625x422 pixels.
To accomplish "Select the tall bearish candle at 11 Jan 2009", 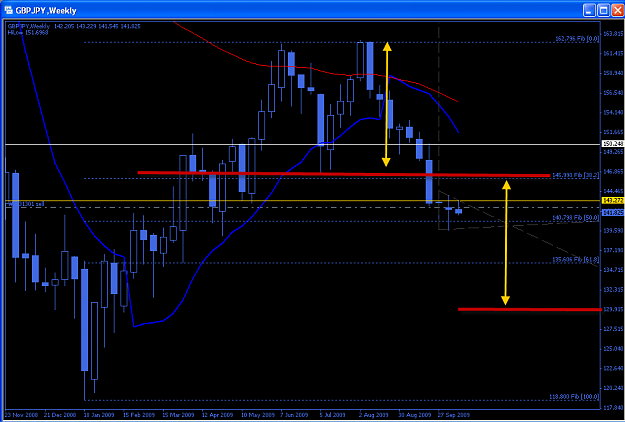I will click(x=85, y=320).
